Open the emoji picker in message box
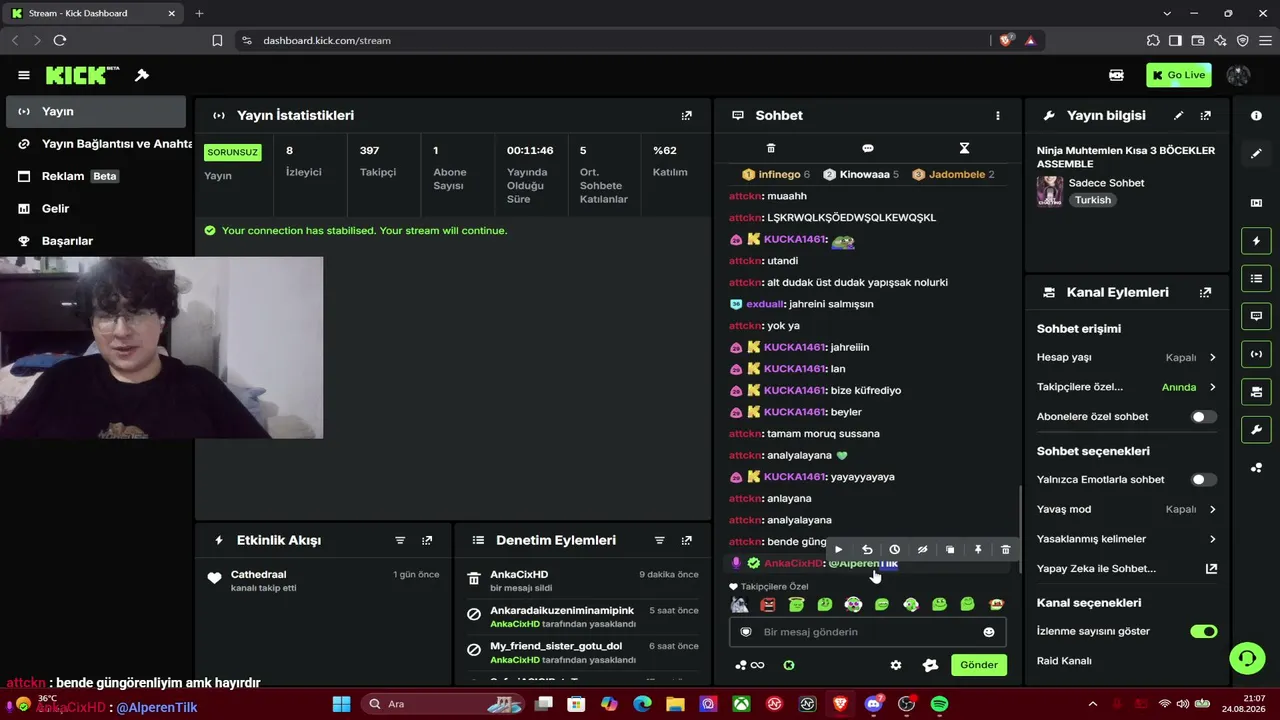This screenshot has width=1280, height=720. pyautogui.click(x=989, y=632)
